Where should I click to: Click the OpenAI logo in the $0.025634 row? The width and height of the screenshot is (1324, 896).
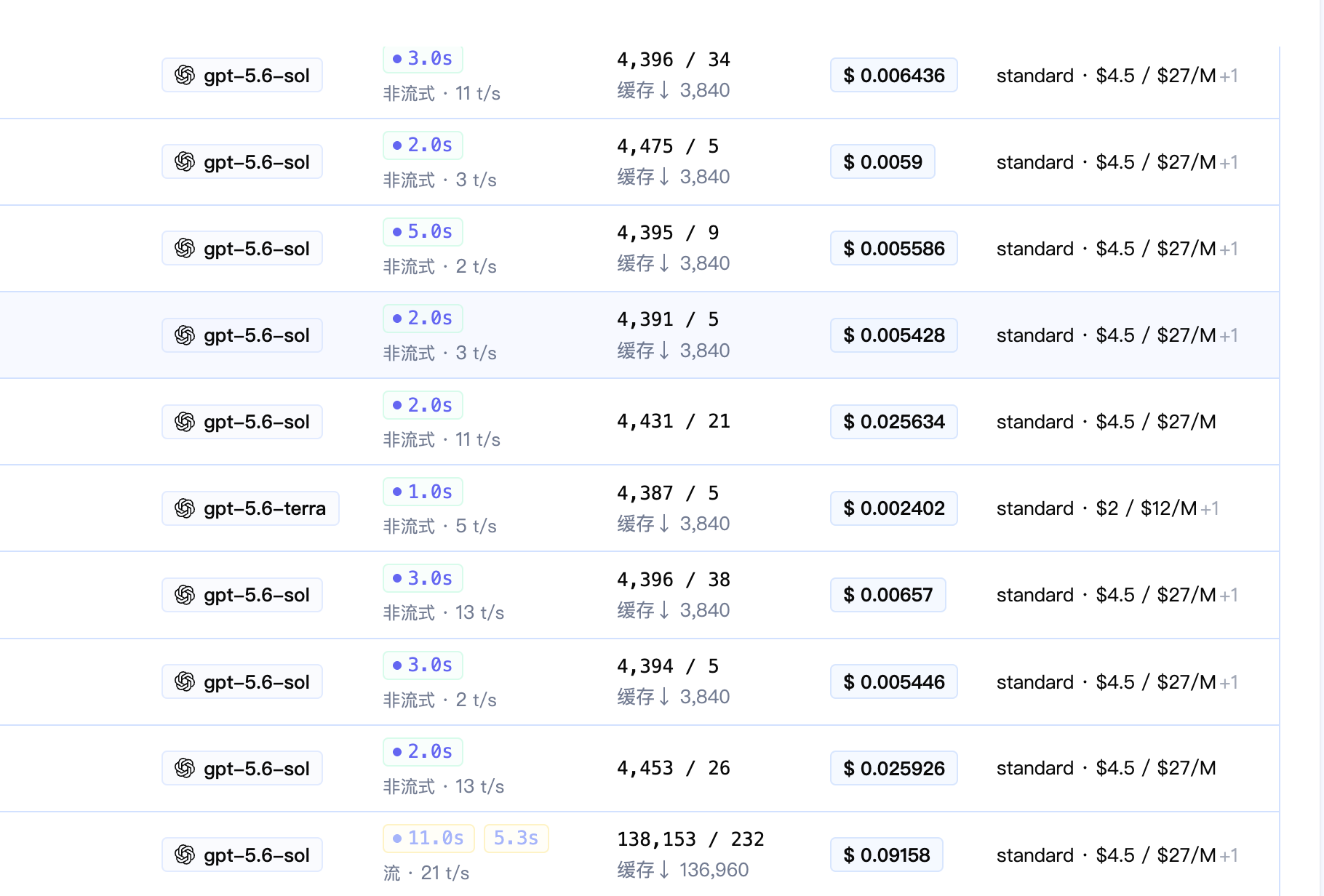point(185,421)
